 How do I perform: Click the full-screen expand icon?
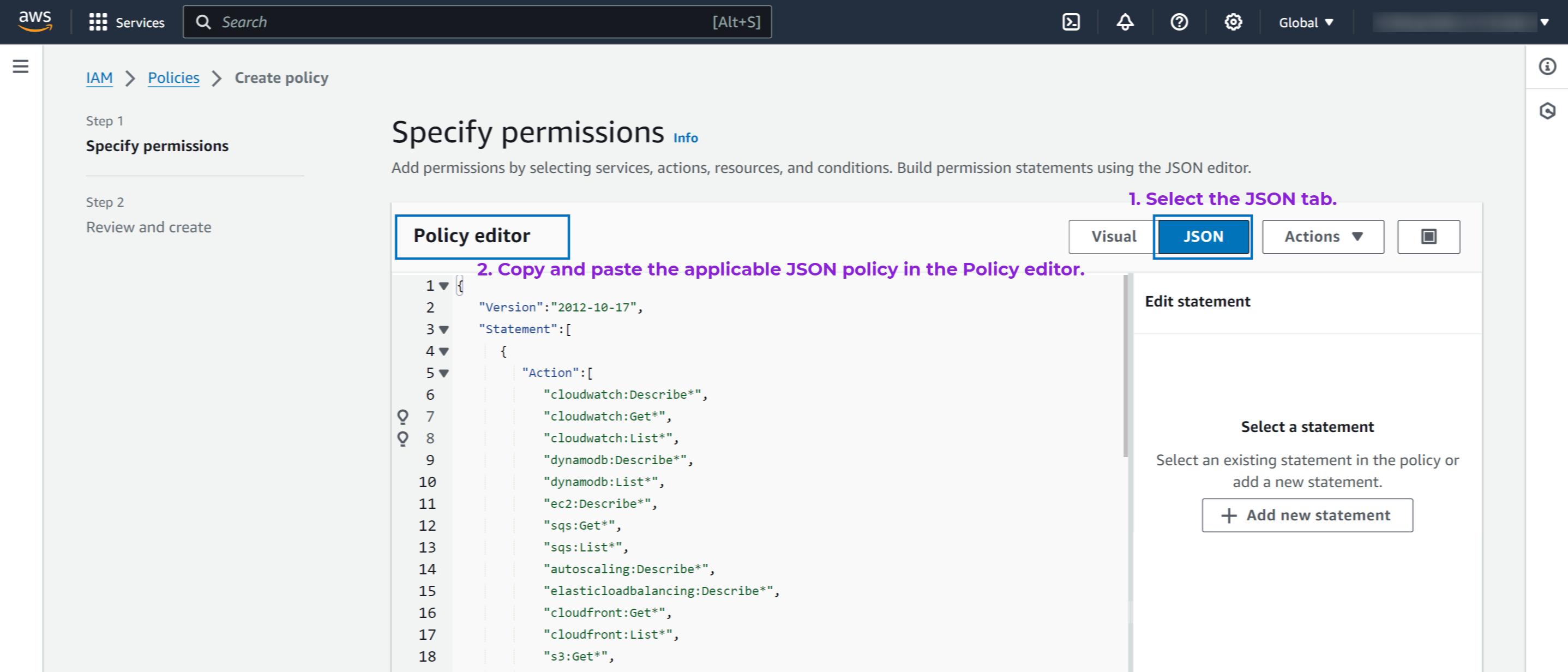[1430, 236]
